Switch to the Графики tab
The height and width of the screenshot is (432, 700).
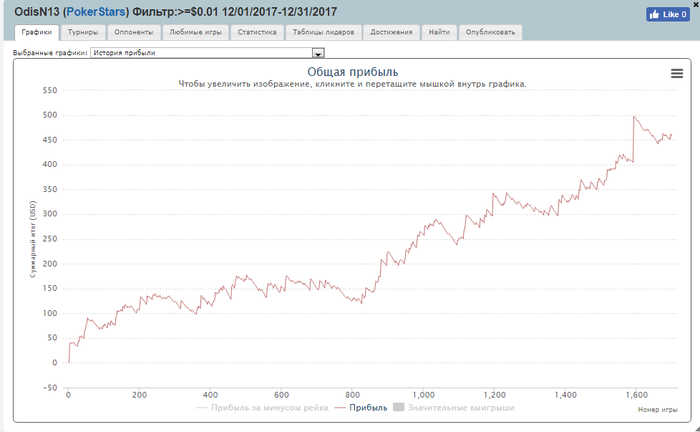(37, 32)
